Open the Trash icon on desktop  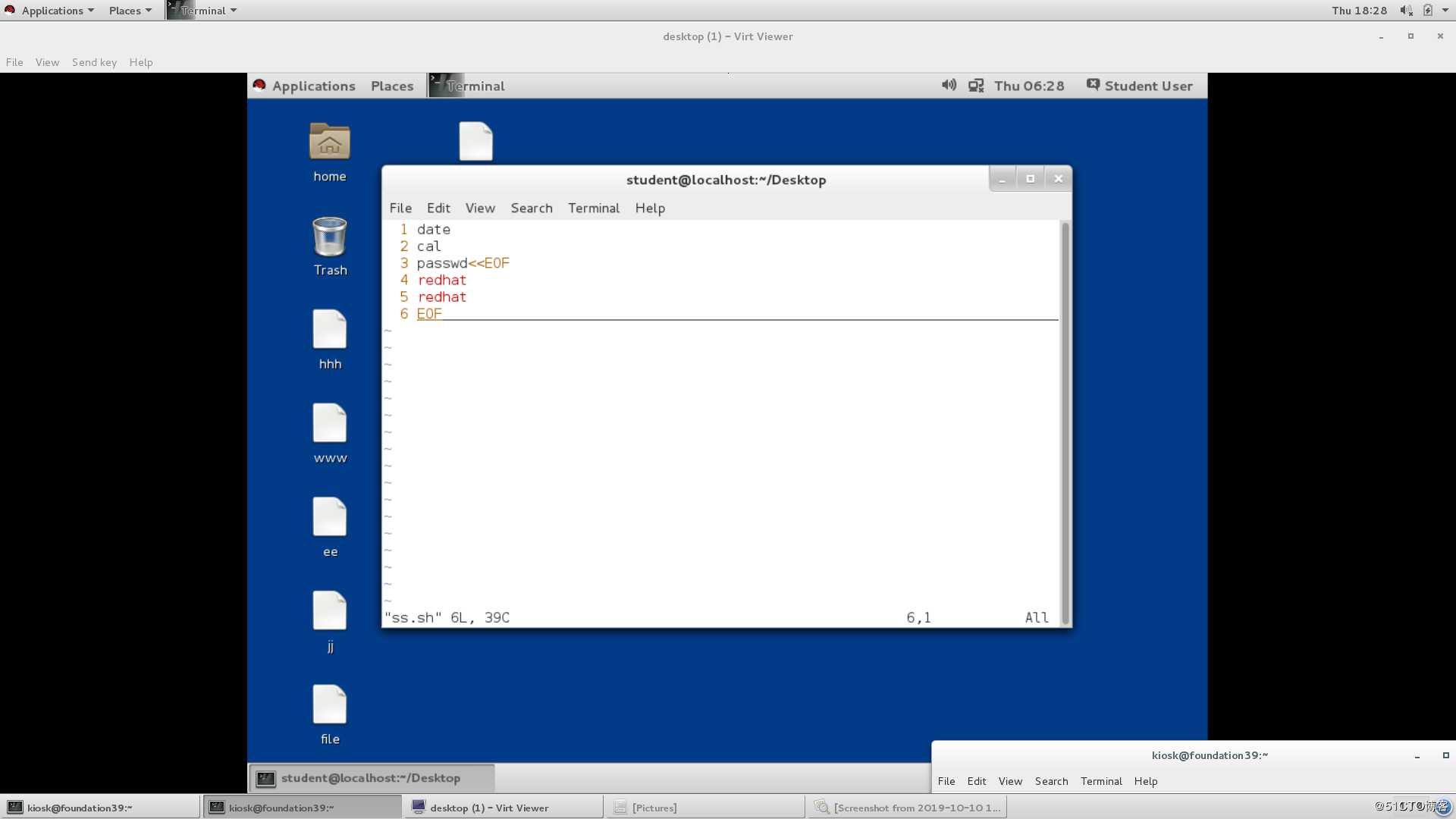pyautogui.click(x=329, y=244)
